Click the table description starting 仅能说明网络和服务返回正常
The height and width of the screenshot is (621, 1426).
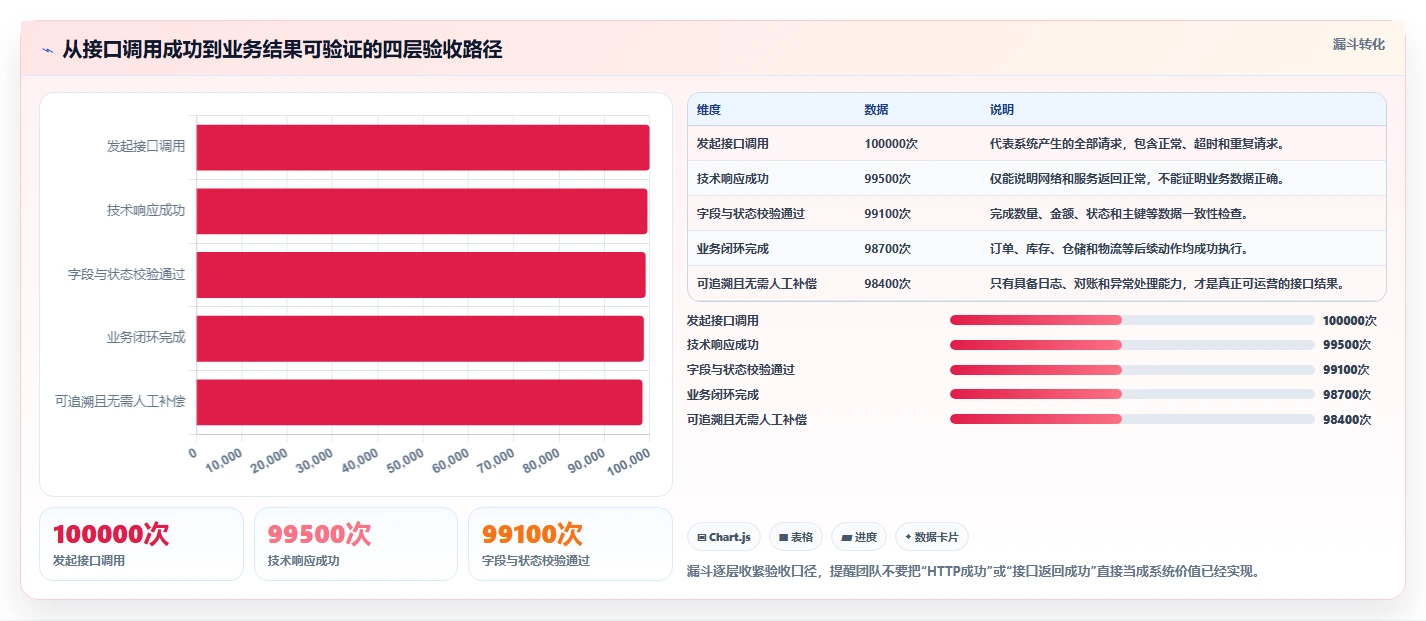point(1137,178)
